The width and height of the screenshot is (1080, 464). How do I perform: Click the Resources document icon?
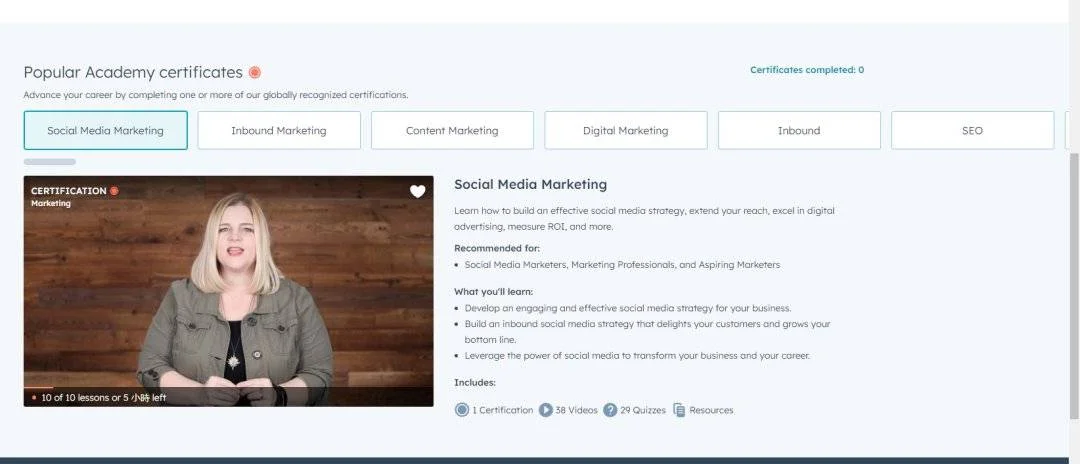pos(679,410)
